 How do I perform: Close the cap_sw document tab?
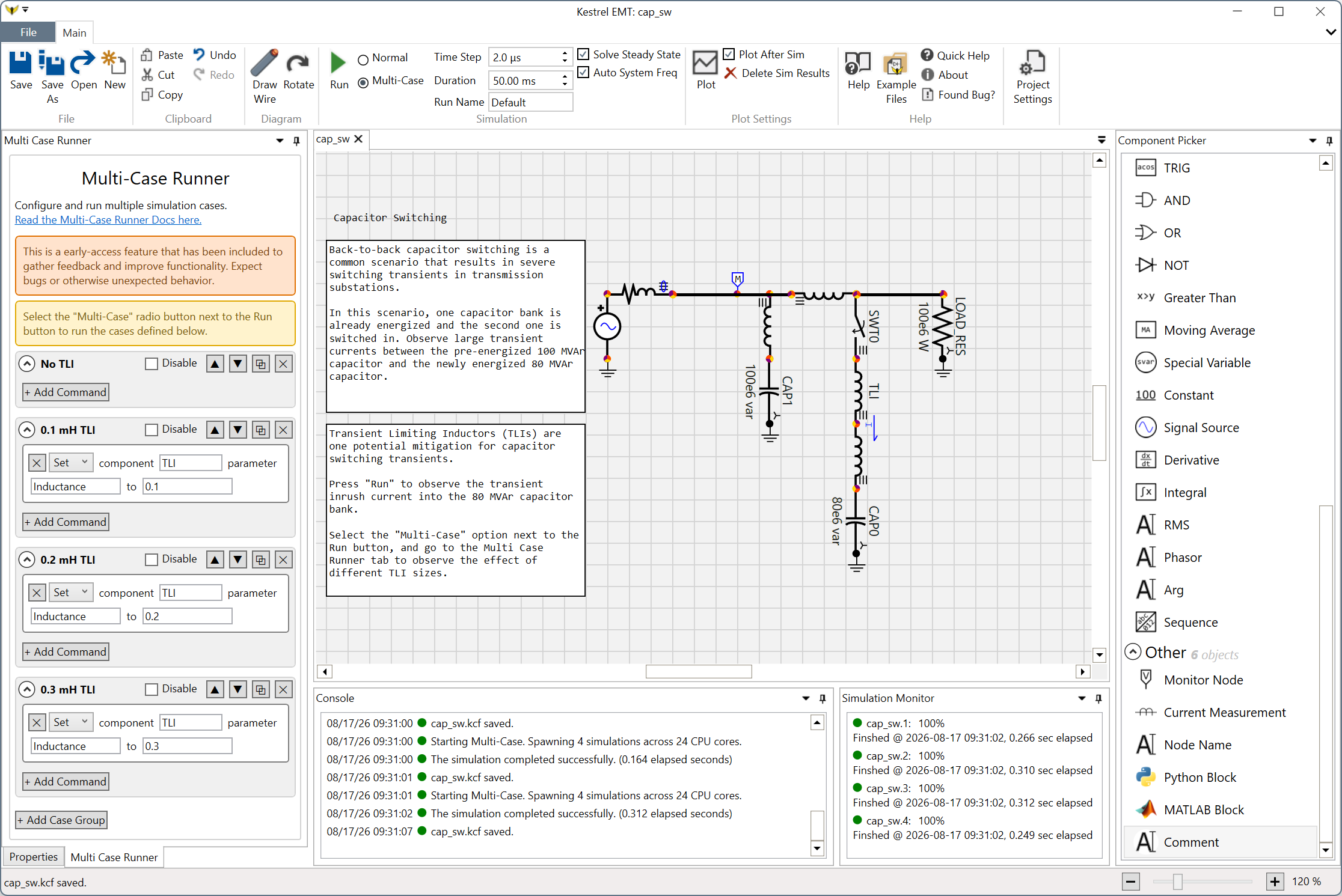pyautogui.click(x=359, y=139)
